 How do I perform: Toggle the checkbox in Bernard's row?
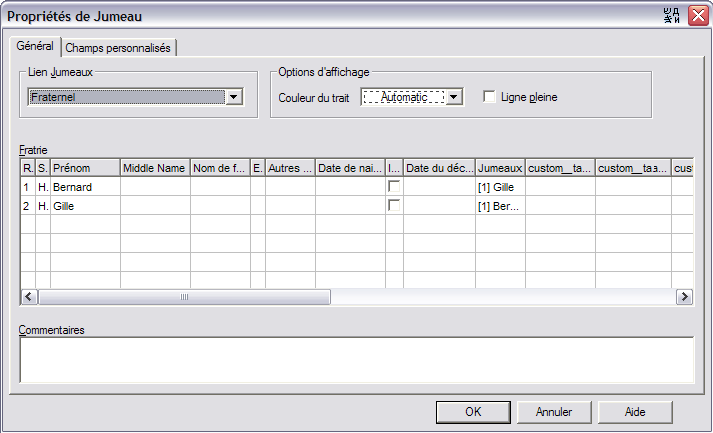[x=394, y=186]
